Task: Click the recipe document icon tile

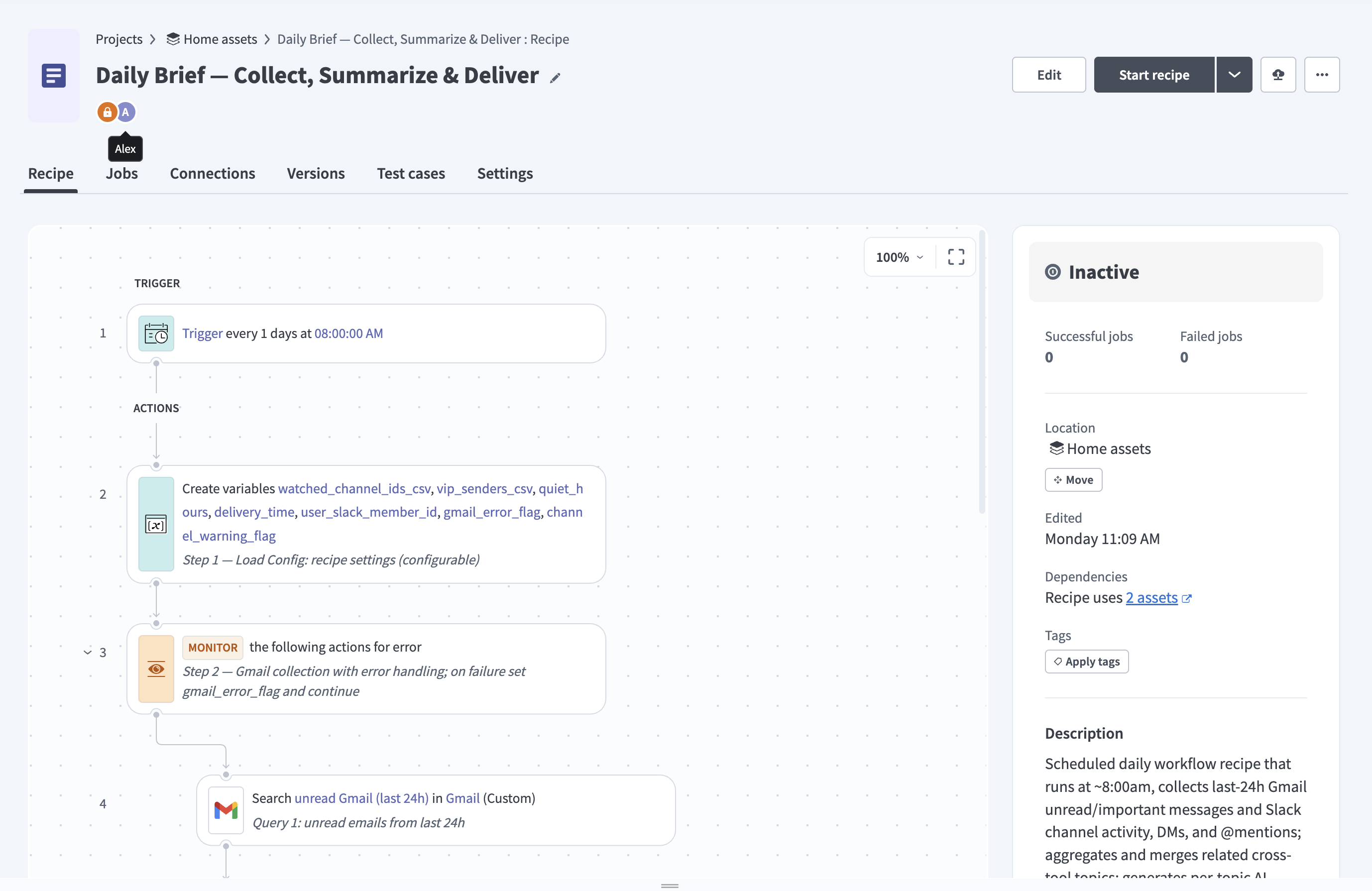Action: [x=54, y=76]
